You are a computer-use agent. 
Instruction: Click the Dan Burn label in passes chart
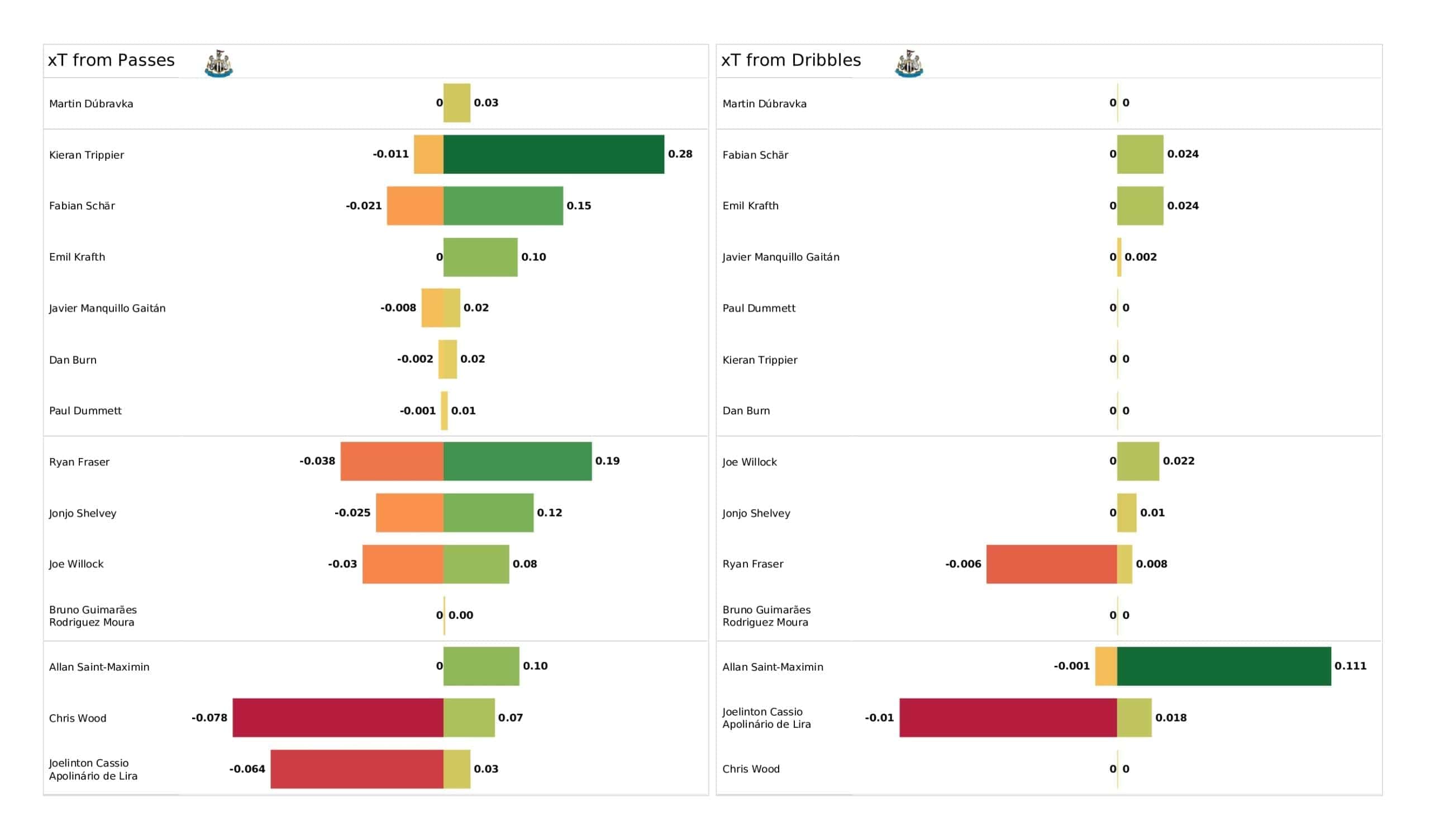(73, 360)
